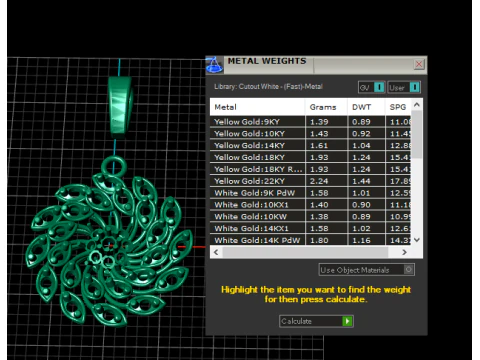Click the horizontal scroll left arrow
Screen dimensions: 480x360
coord(216,252)
